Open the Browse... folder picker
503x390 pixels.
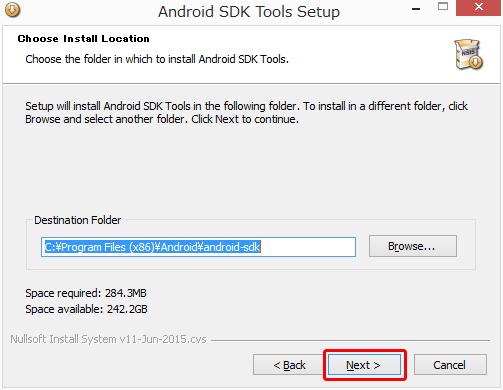(x=413, y=246)
